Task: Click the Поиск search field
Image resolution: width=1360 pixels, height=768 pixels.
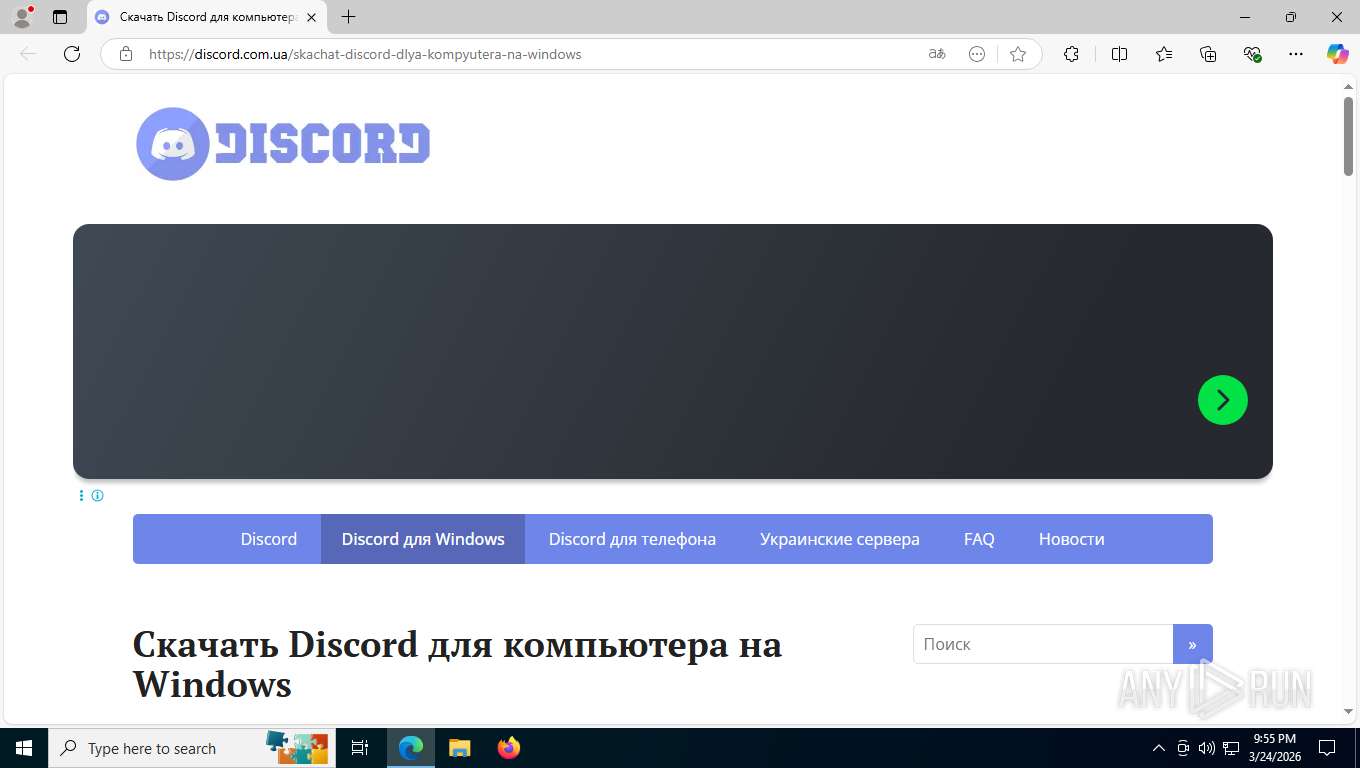Action: point(1043,644)
